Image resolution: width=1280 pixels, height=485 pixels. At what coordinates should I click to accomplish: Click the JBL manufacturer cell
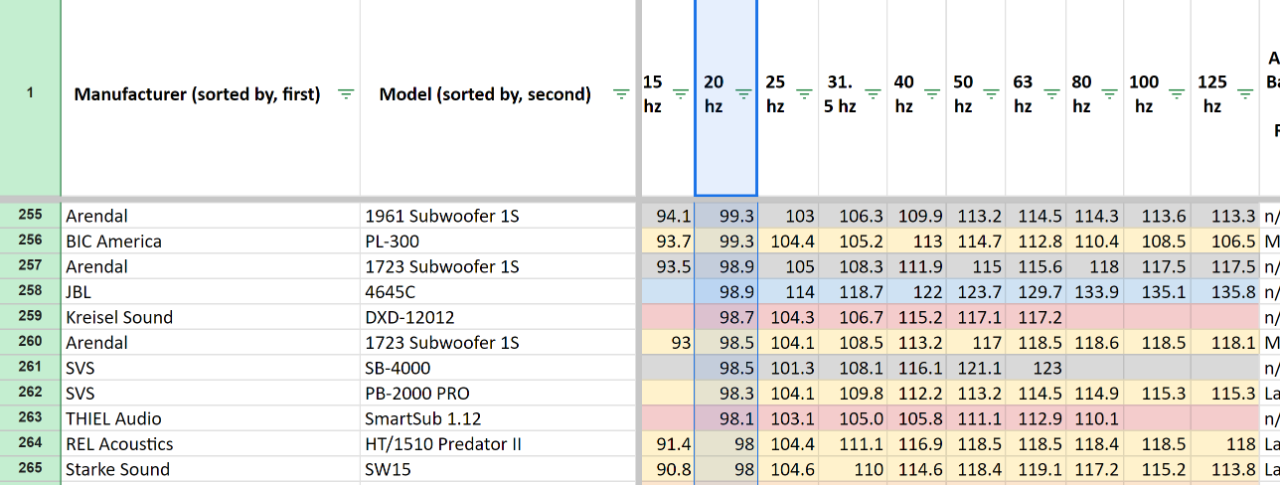pos(211,292)
